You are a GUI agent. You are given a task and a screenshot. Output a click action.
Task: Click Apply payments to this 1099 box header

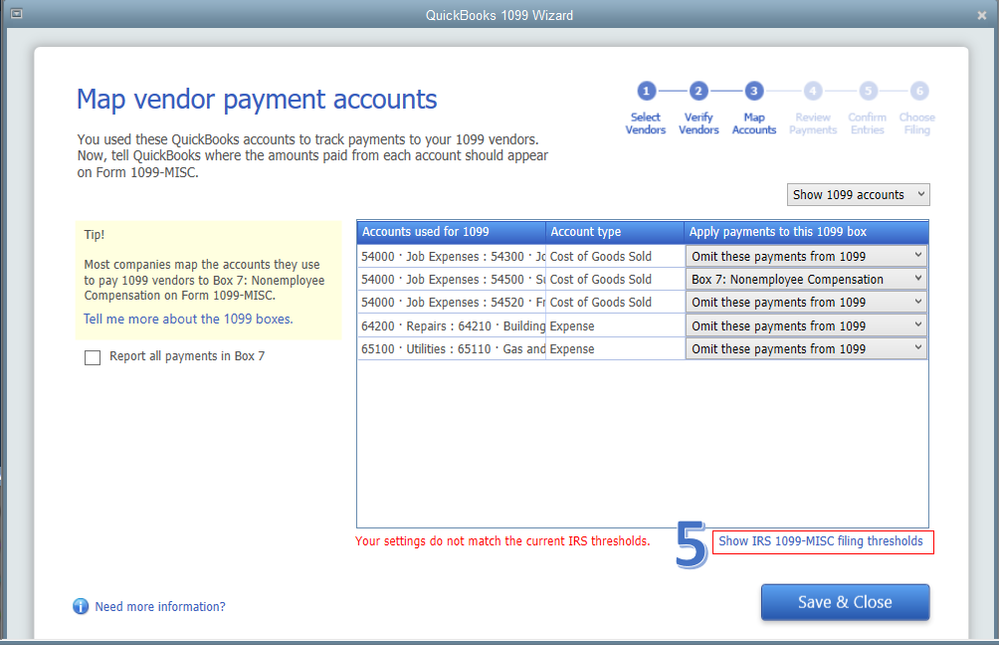pyautogui.click(x=806, y=232)
